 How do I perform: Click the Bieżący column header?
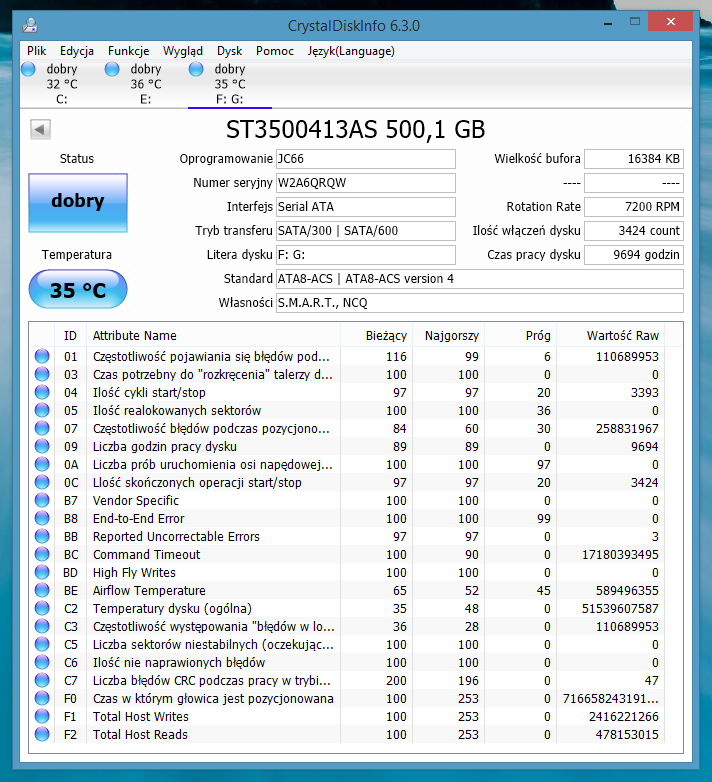click(x=376, y=335)
